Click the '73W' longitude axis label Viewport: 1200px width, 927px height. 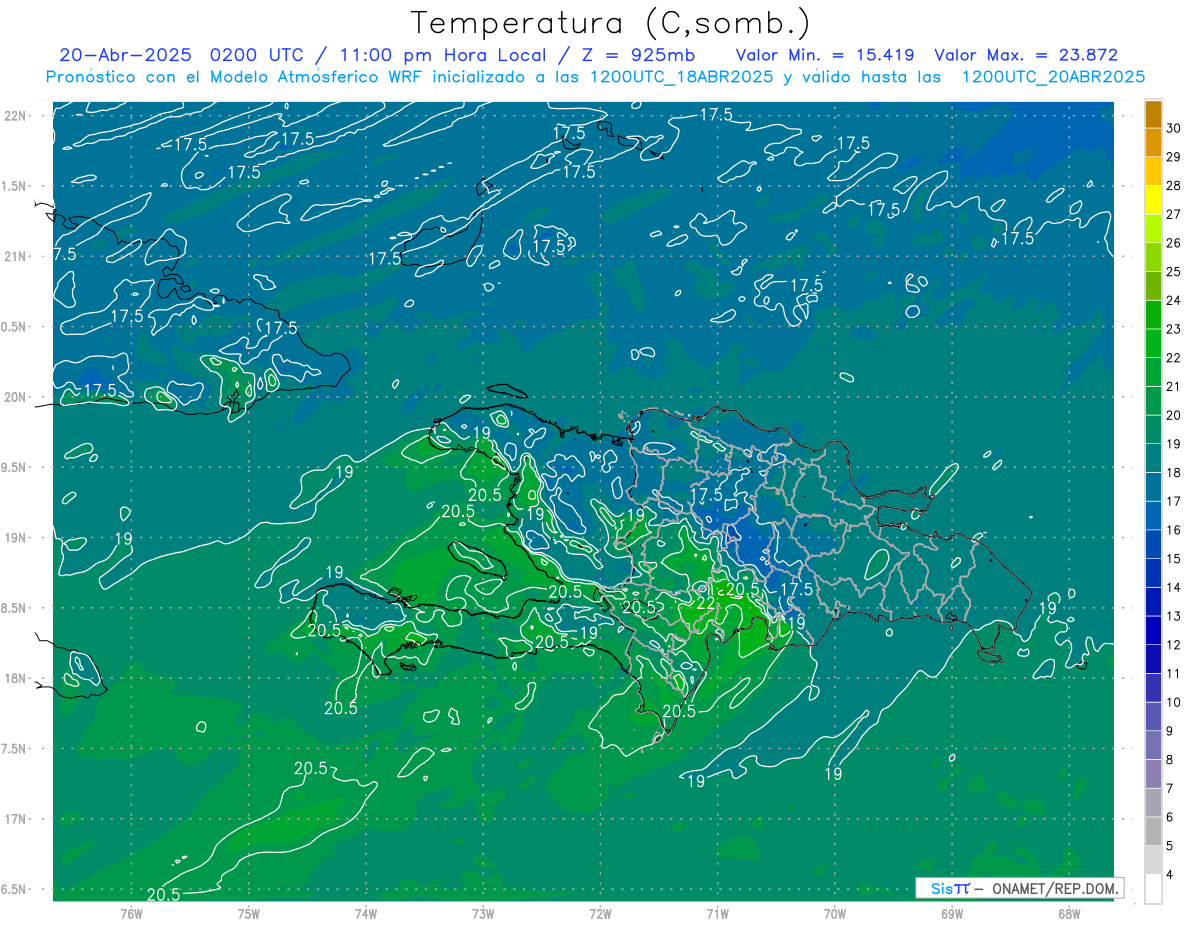click(x=483, y=913)
